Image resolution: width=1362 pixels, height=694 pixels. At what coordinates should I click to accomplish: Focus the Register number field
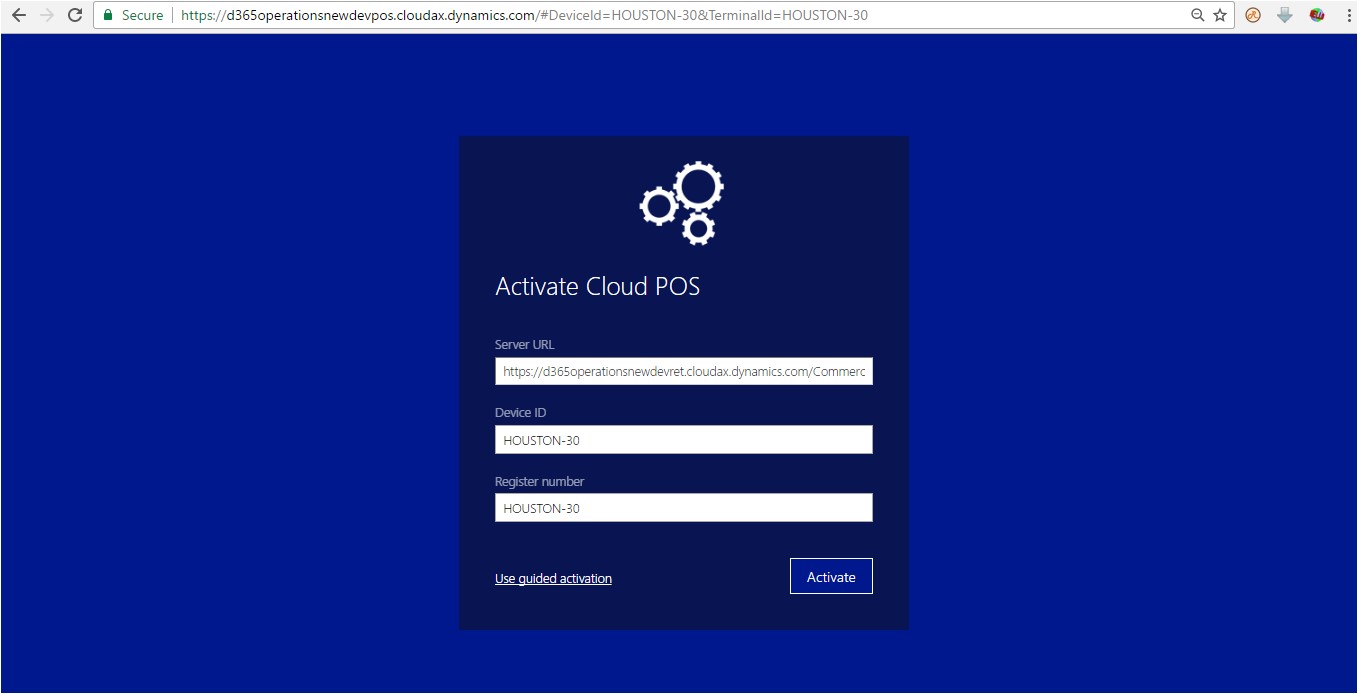tap(684, 508)
